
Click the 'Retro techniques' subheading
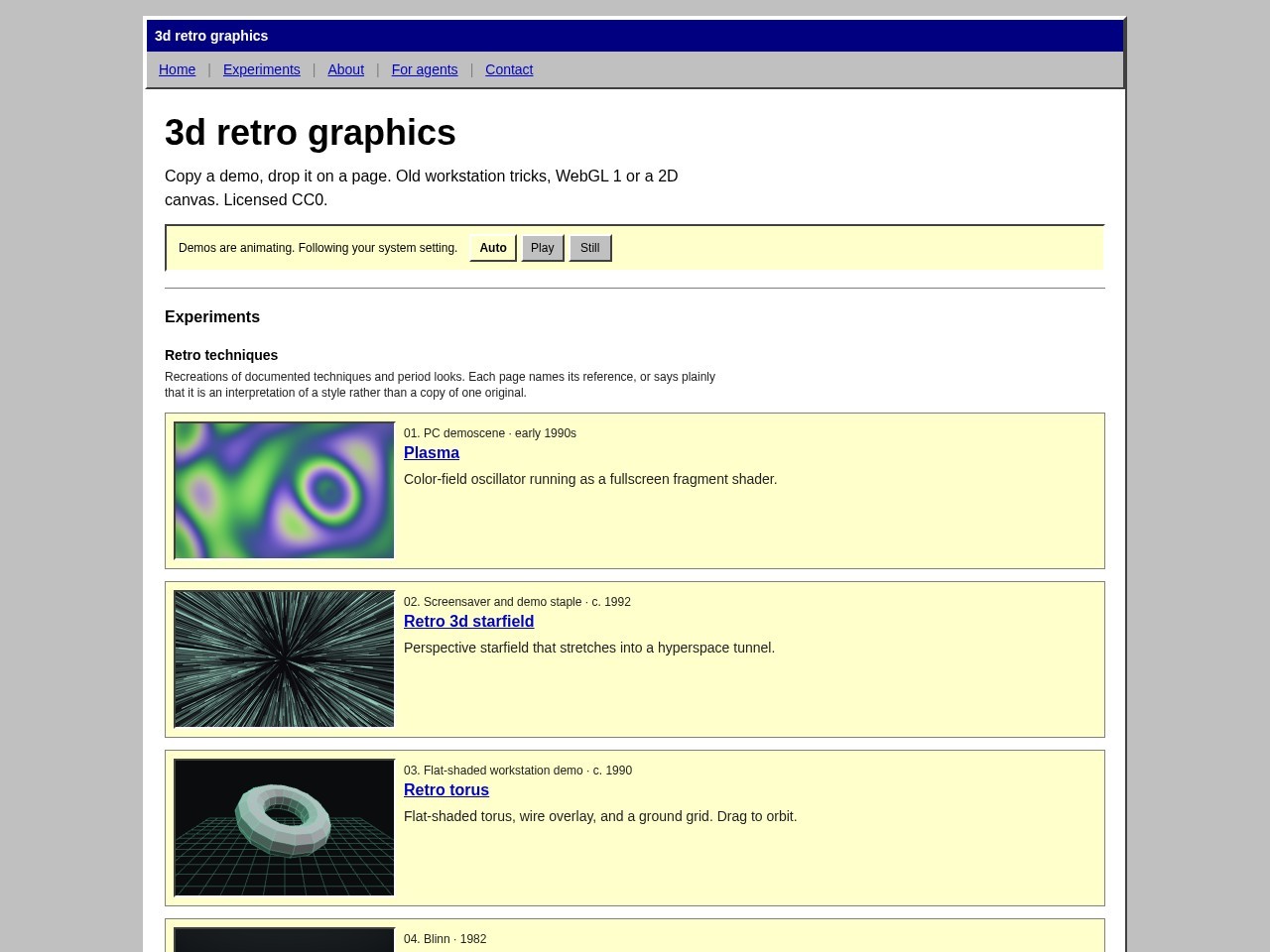(x=221, y=355)
